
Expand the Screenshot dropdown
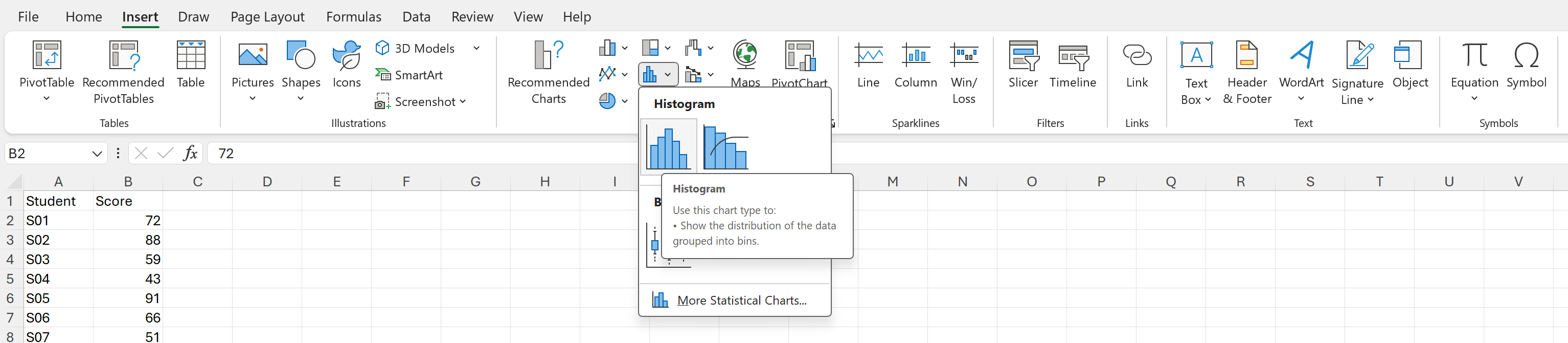[463, 102]
